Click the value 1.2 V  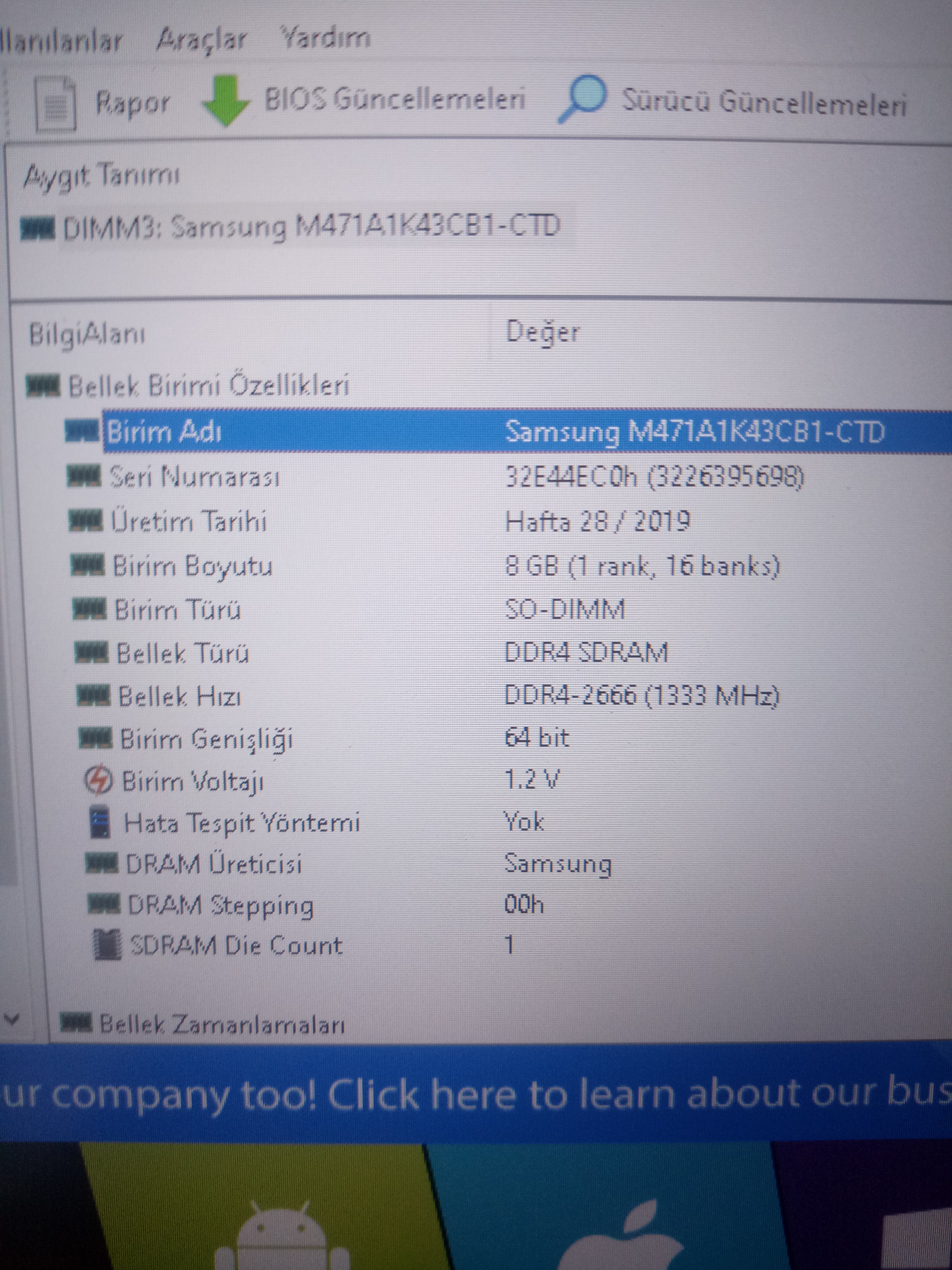pyautogui.click(x=532, y=780)
